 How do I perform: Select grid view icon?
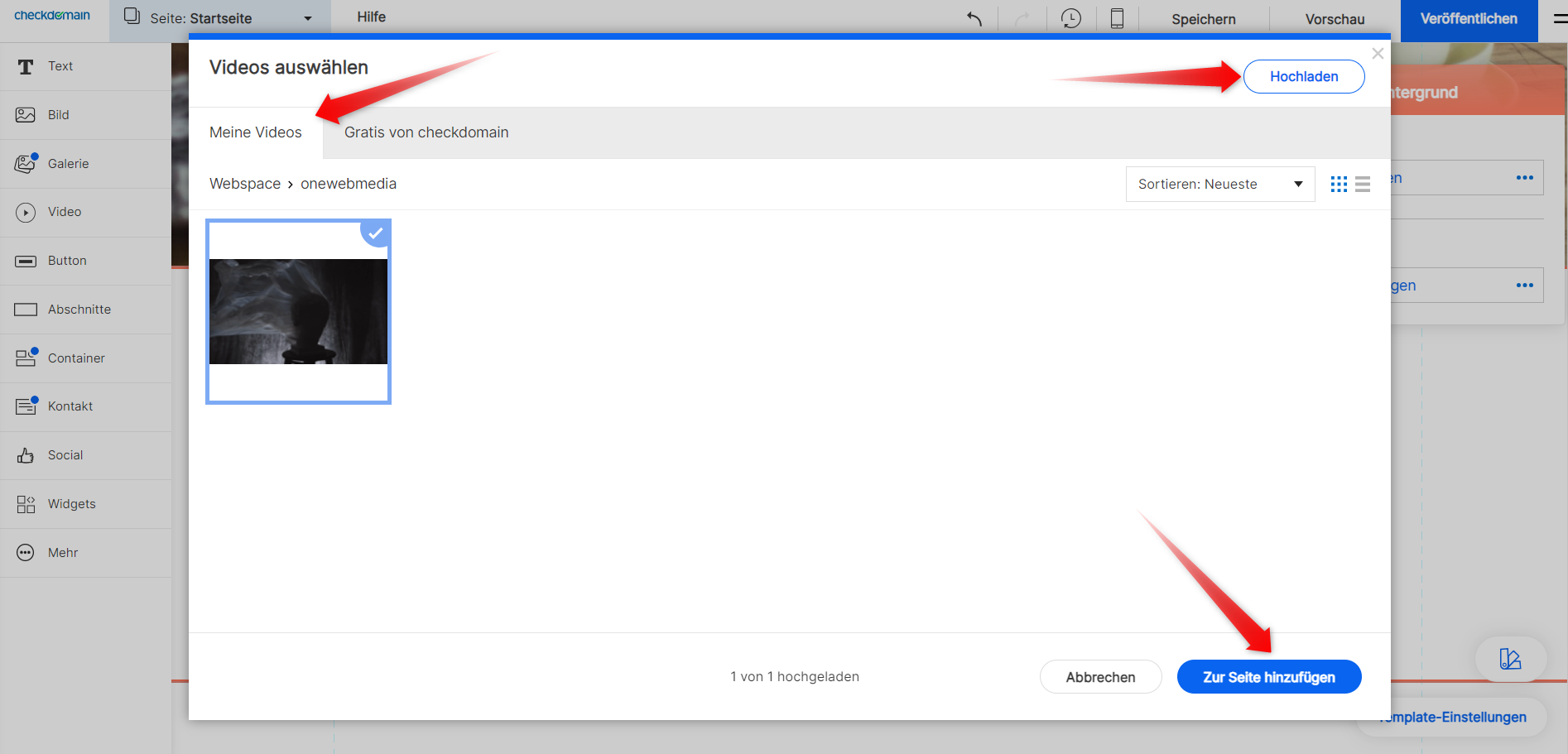(x=1339, y=184)
